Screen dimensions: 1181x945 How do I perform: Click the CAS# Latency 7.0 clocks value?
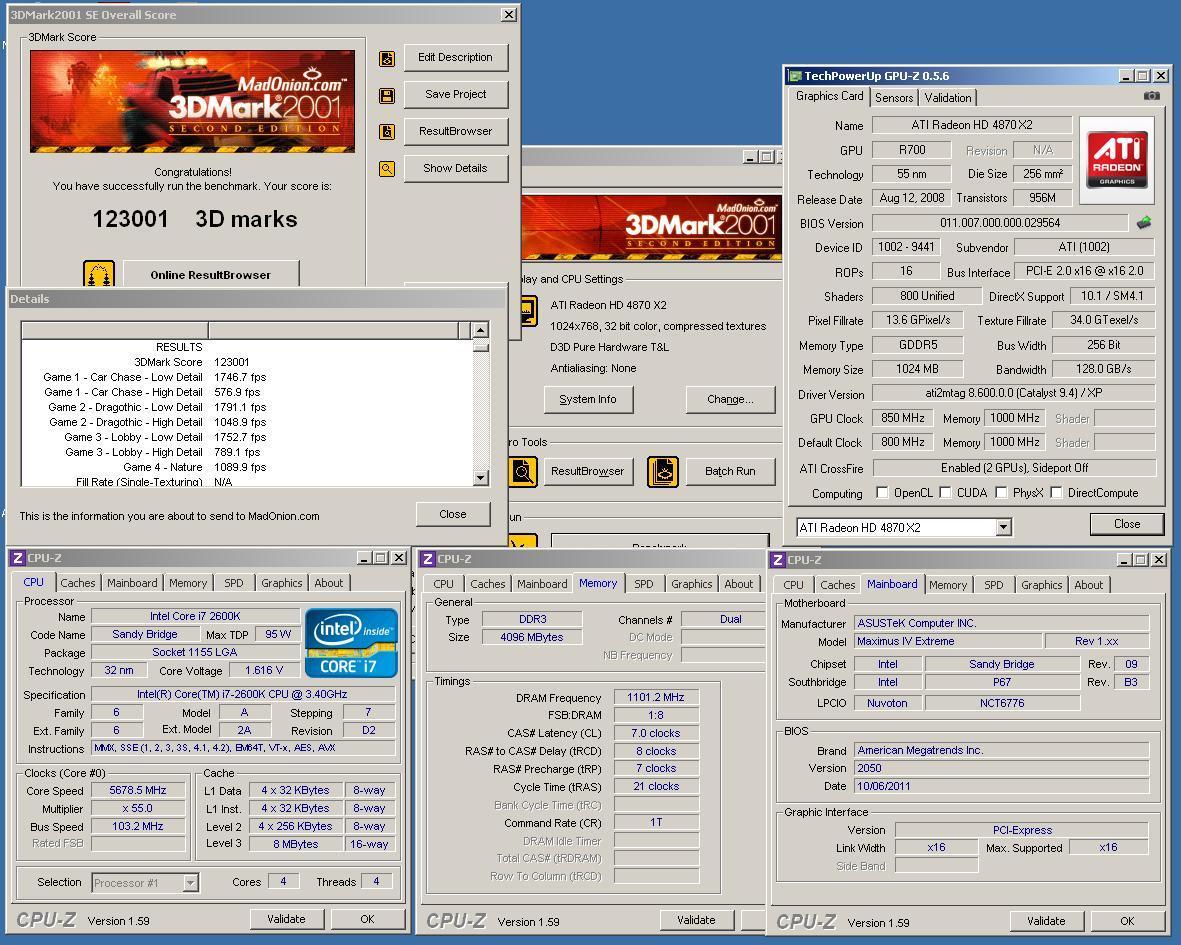tap(656, 733)
